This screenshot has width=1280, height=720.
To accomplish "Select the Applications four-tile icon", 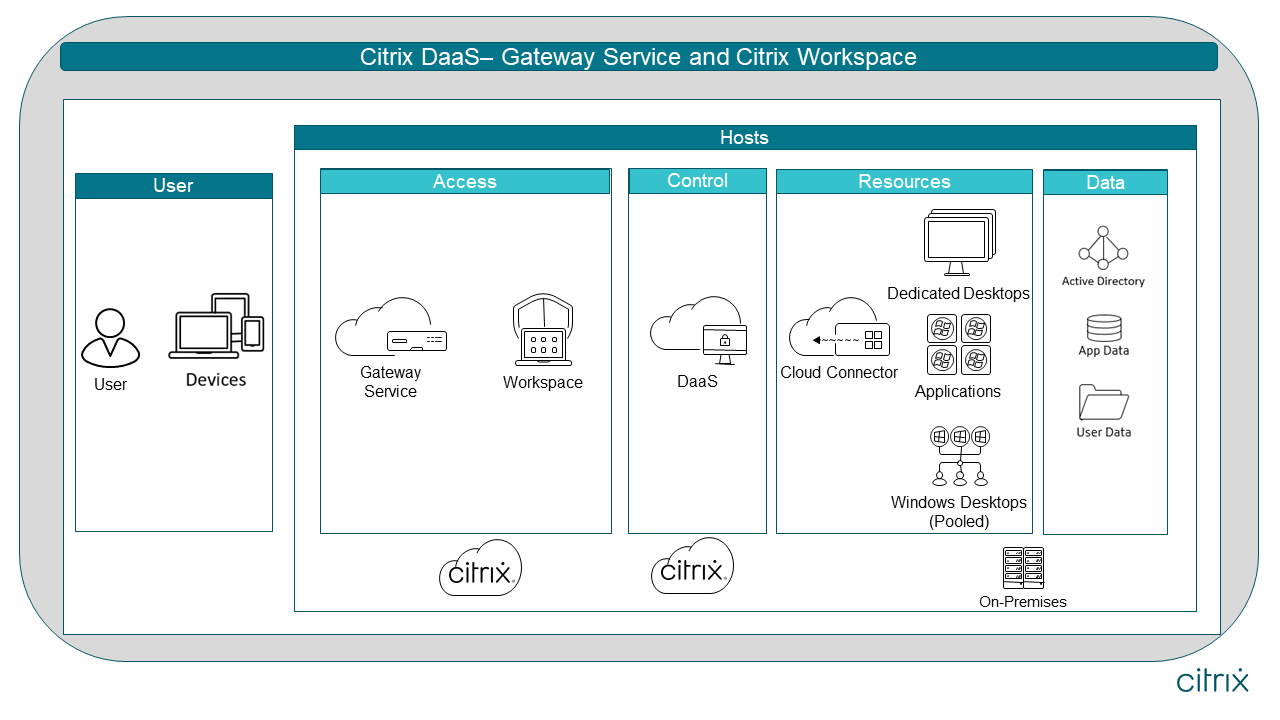I will (x=959, y=345).
